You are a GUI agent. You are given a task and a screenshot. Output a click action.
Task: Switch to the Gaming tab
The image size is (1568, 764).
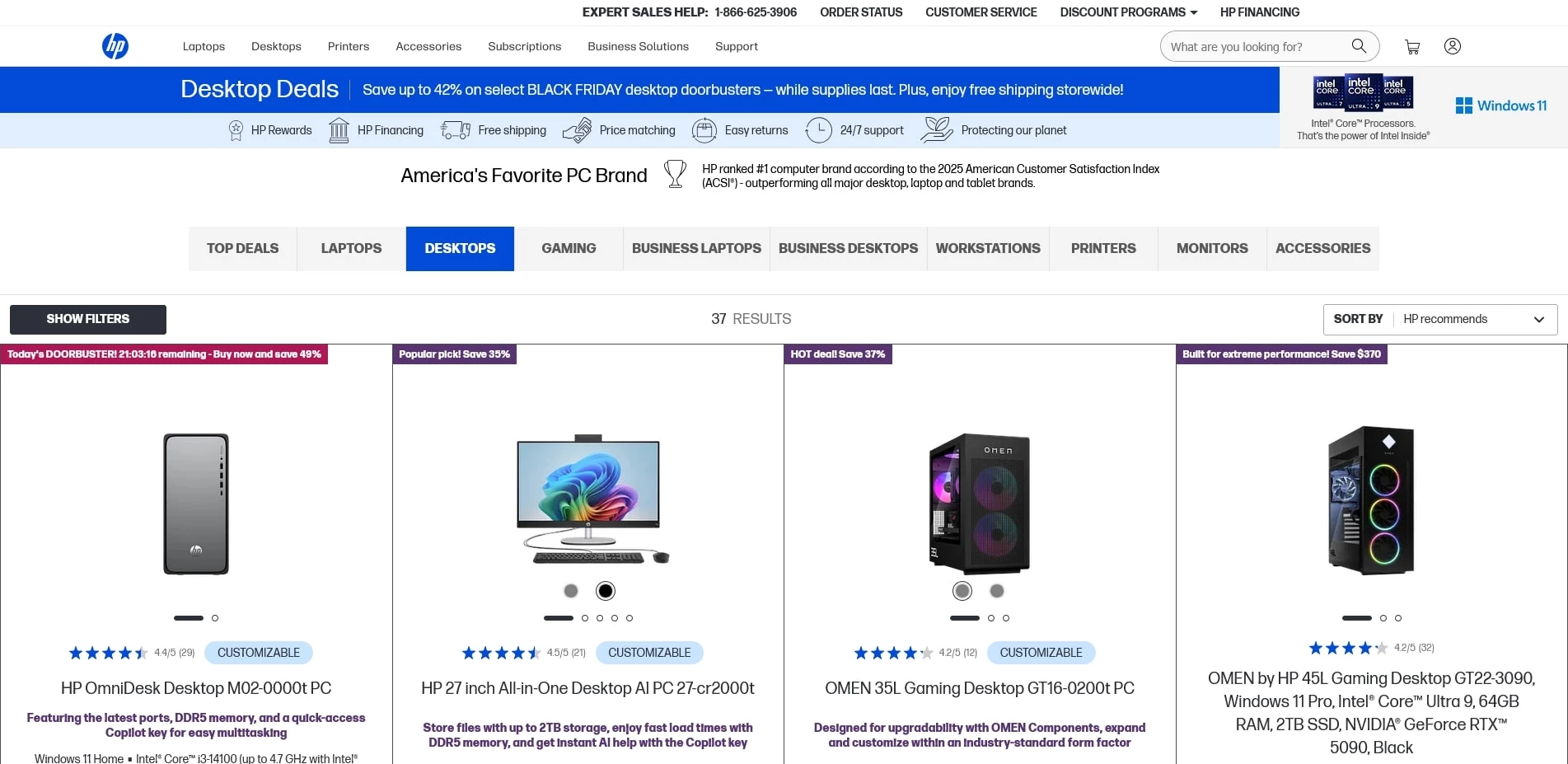(569, 249)
